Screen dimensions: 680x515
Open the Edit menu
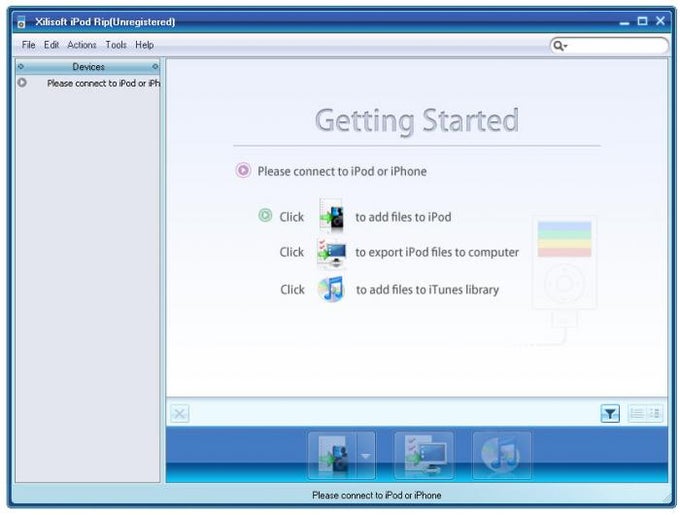point(51,45)
